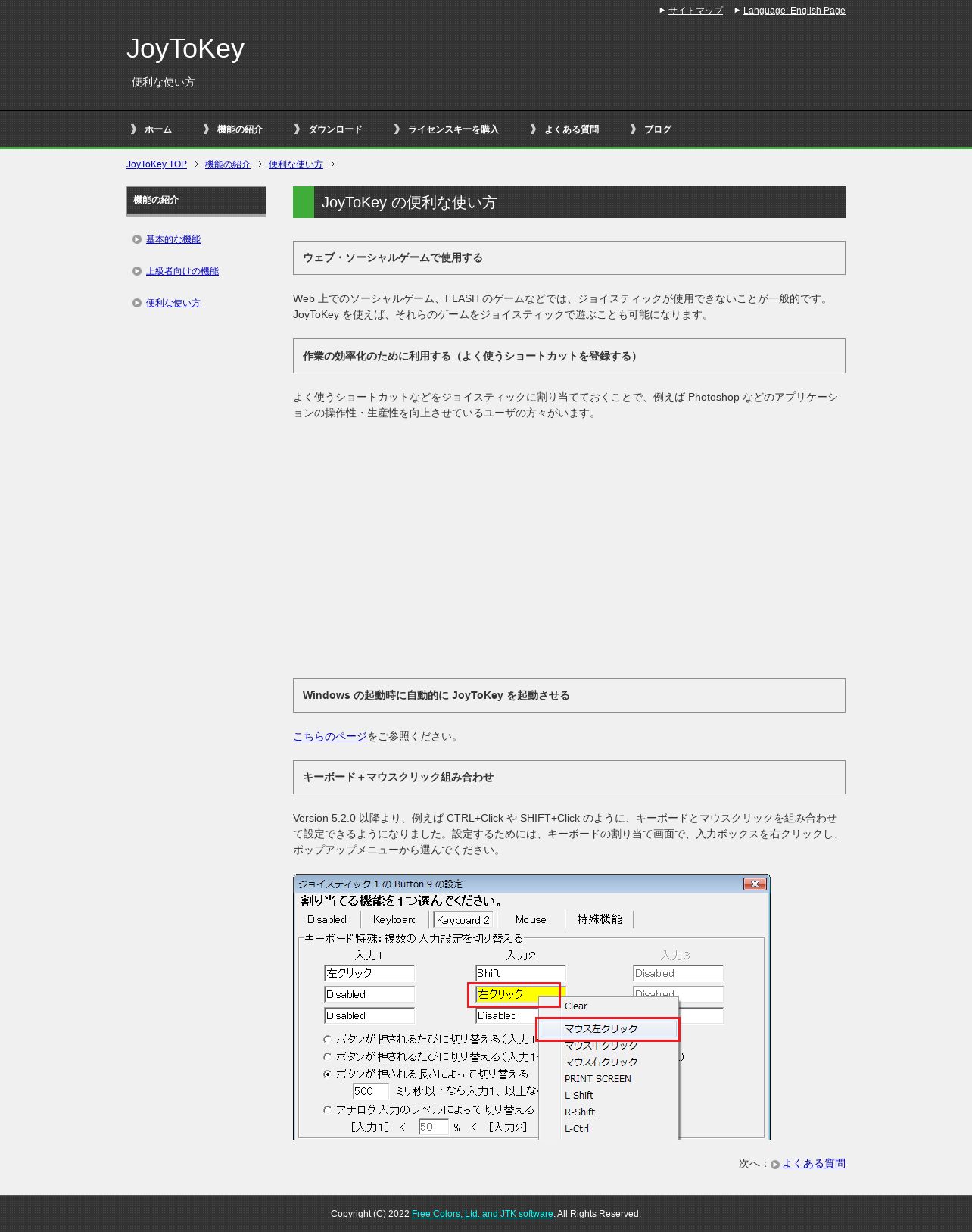The width and height of the screenshot is (972, 1232).
Task: Click bullet icon beside 基本的な機能
Action: (137, 239)
